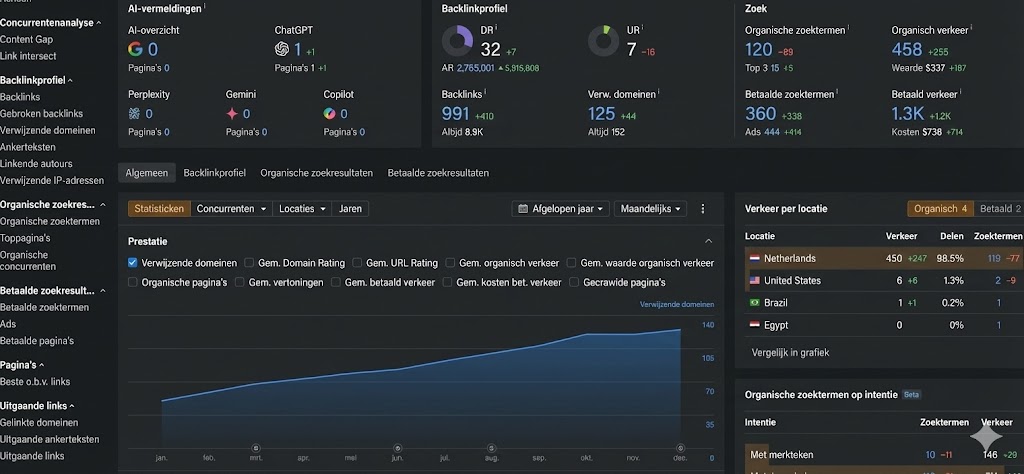Collapse the Concurrentenanalyse sidebar section

(x=99, y=23)
